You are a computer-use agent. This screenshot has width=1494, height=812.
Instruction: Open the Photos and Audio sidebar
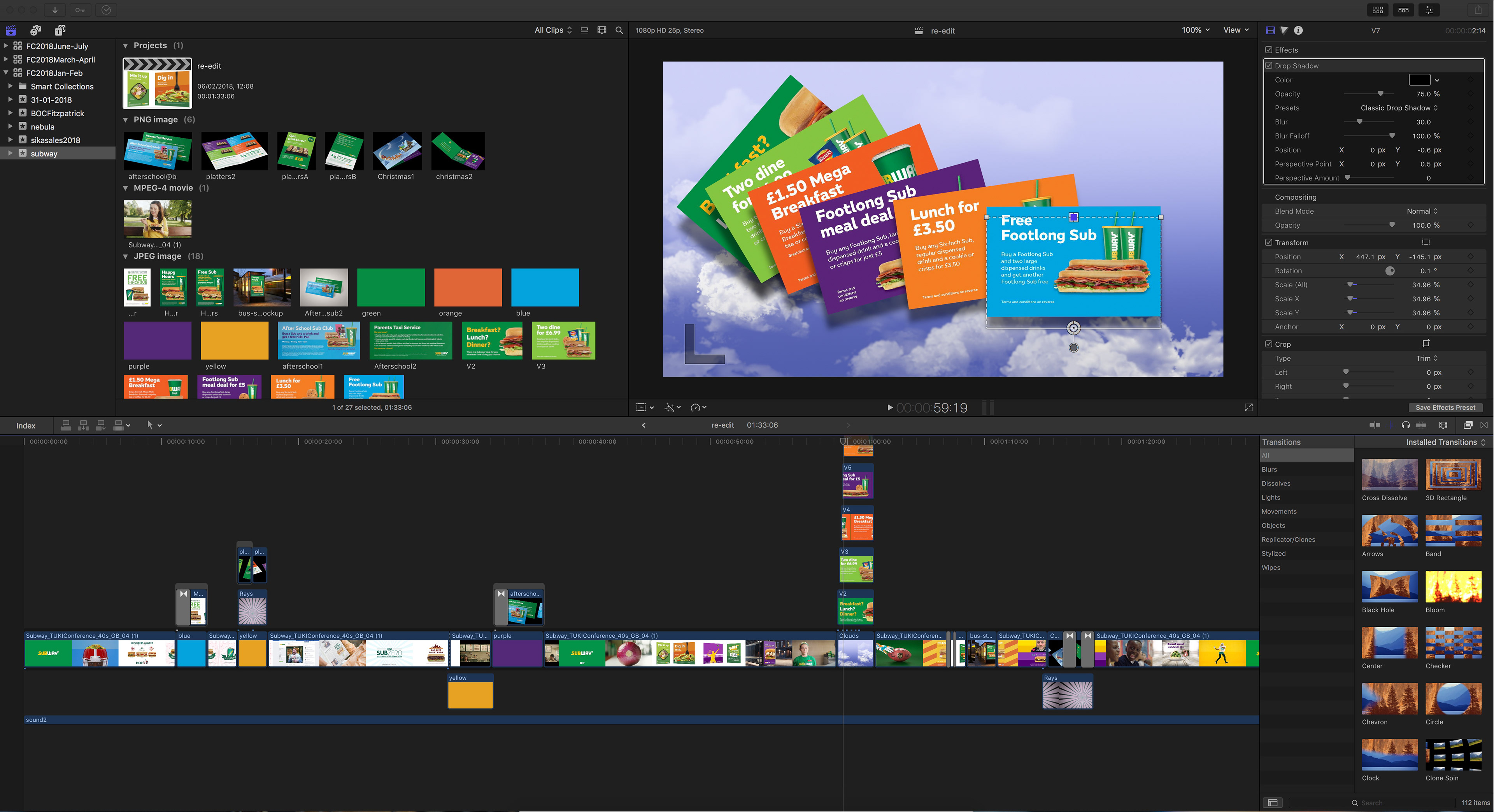(36, 30)
